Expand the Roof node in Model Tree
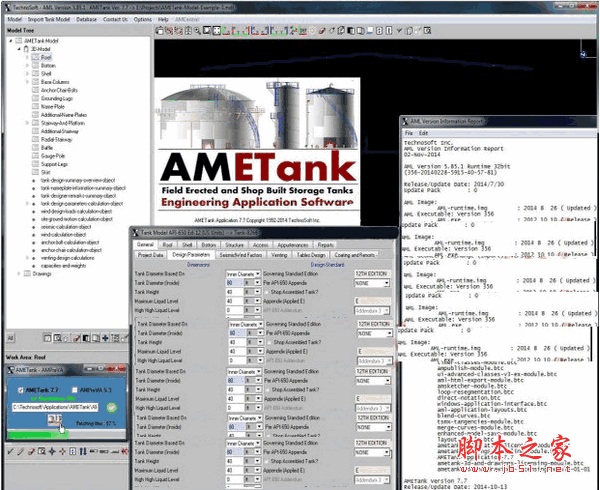This screenshot has height=490, width=600. pos(27,57)
